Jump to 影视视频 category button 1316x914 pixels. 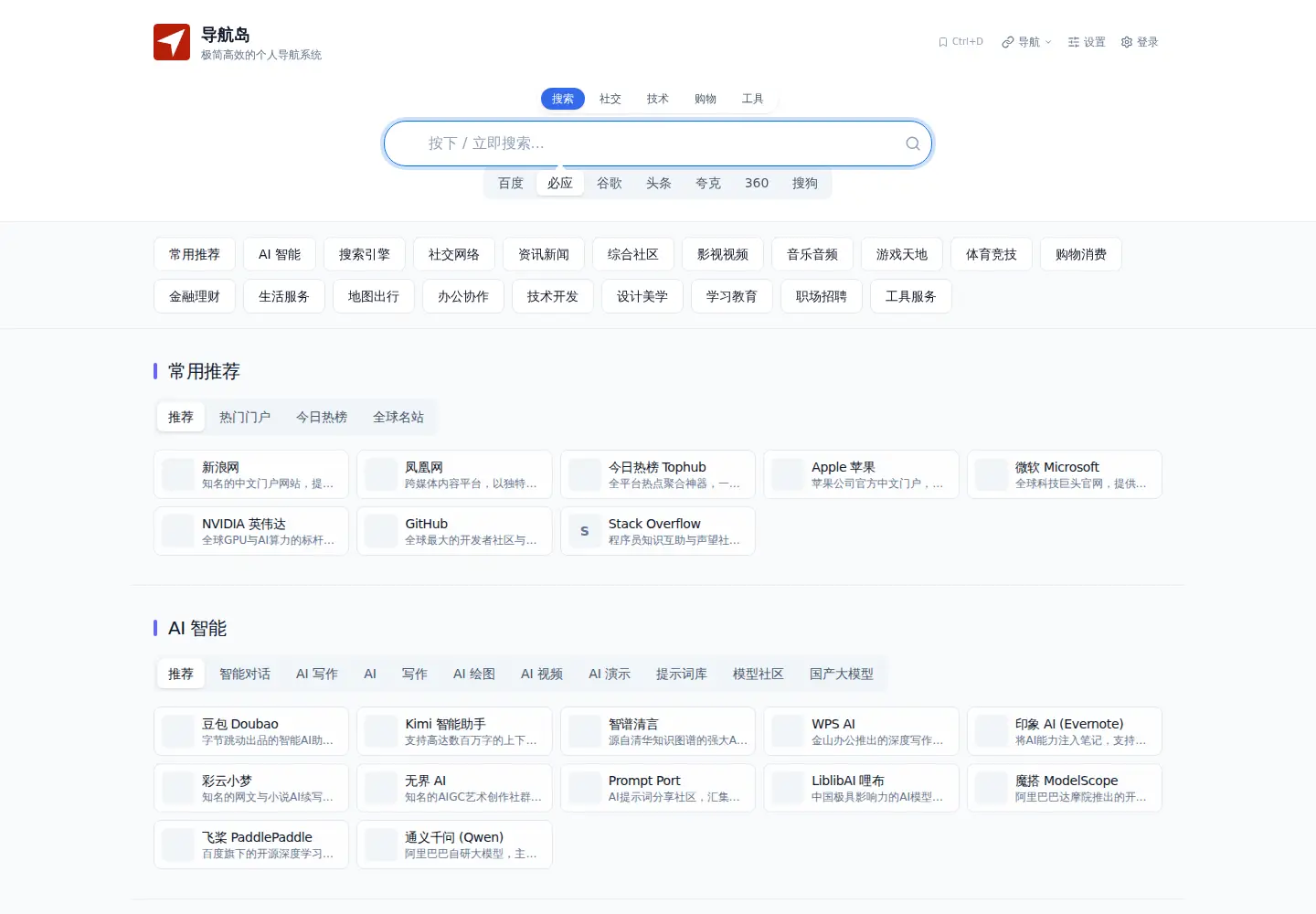723,254
